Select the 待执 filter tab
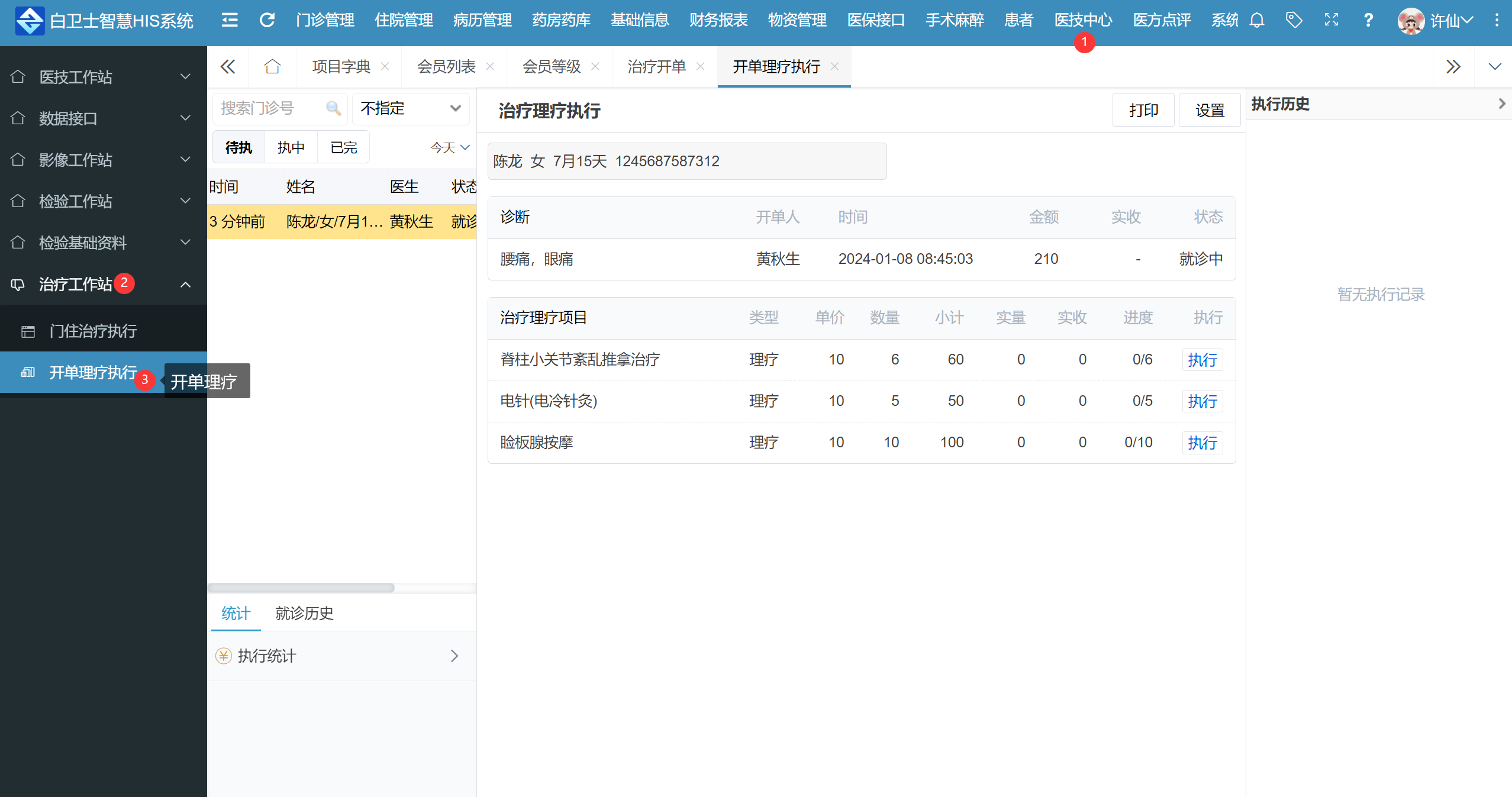This screenshot has width=1512, height=797. (x=238, y=147)
